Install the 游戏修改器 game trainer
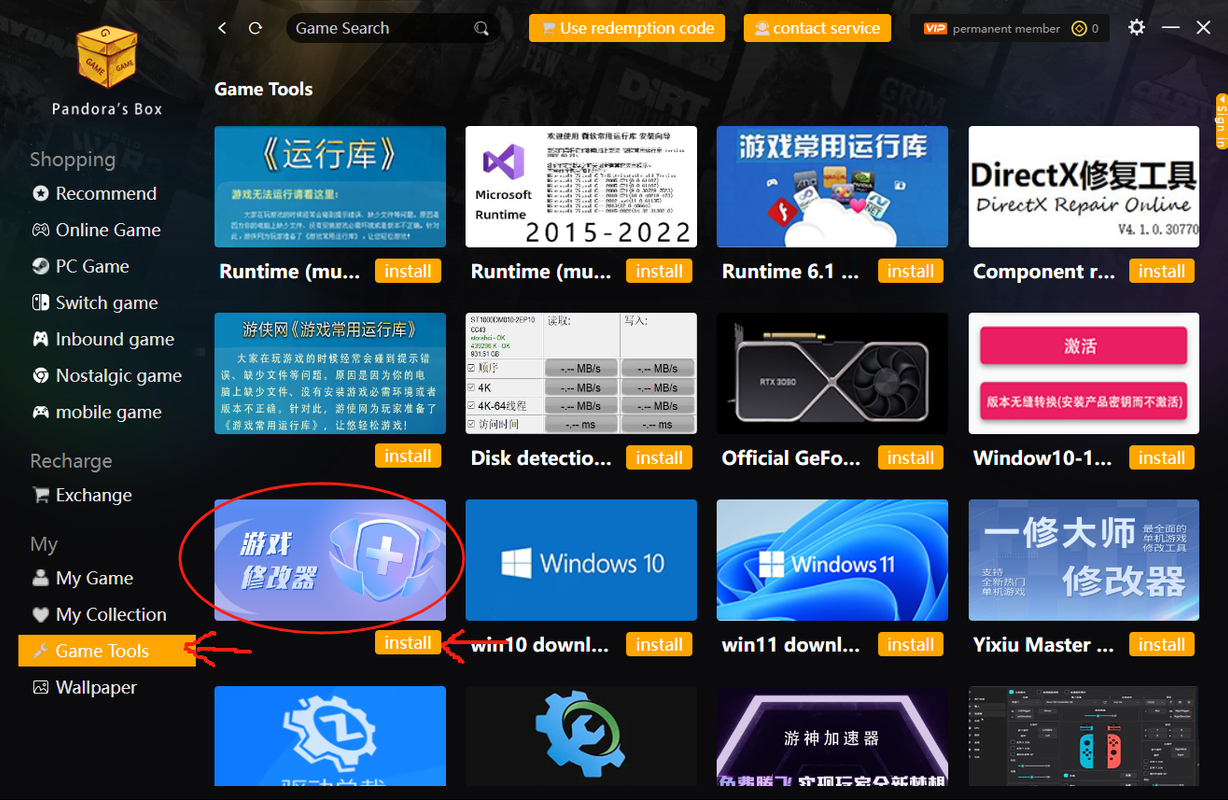Screen dimensions: 1228x800 pyautogui.click(x=408, y=643)
